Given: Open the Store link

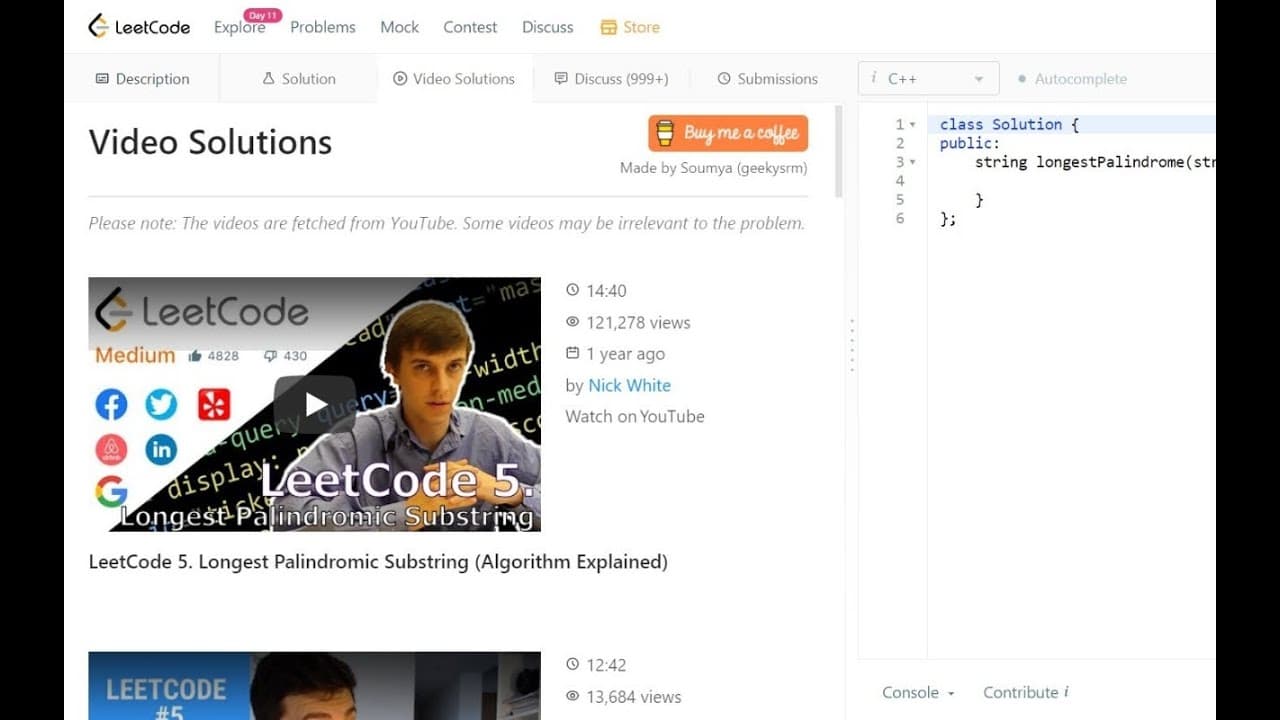Looking at the screenshot, I should [x=630, y=27].
